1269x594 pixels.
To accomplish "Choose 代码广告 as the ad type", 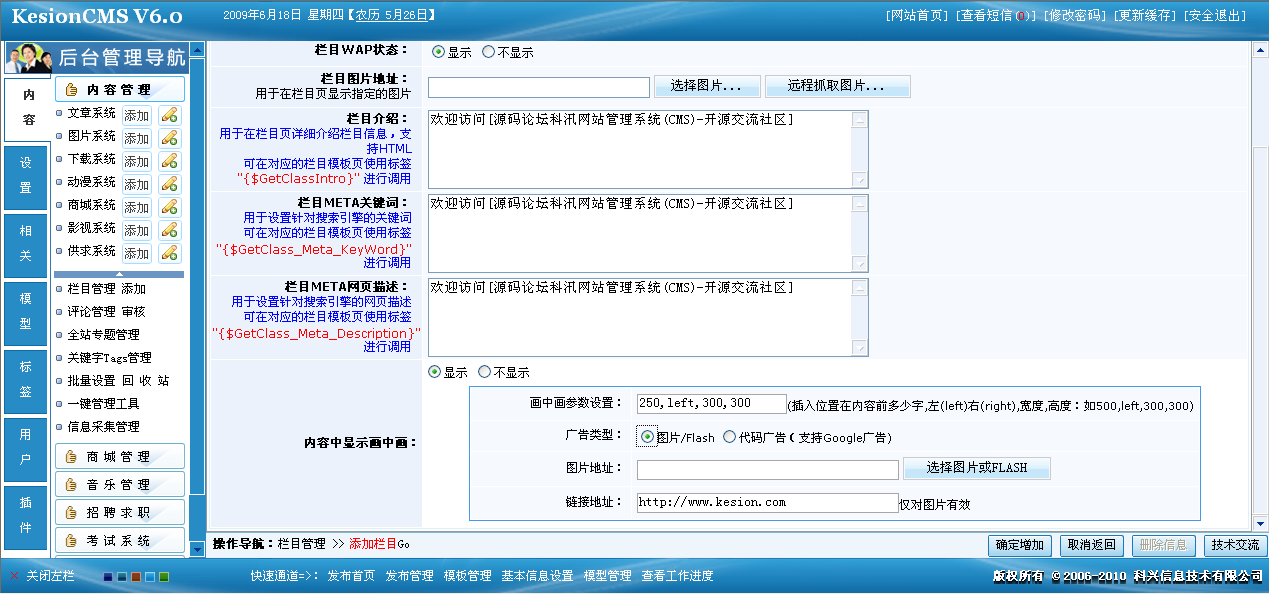I will 729,437.
